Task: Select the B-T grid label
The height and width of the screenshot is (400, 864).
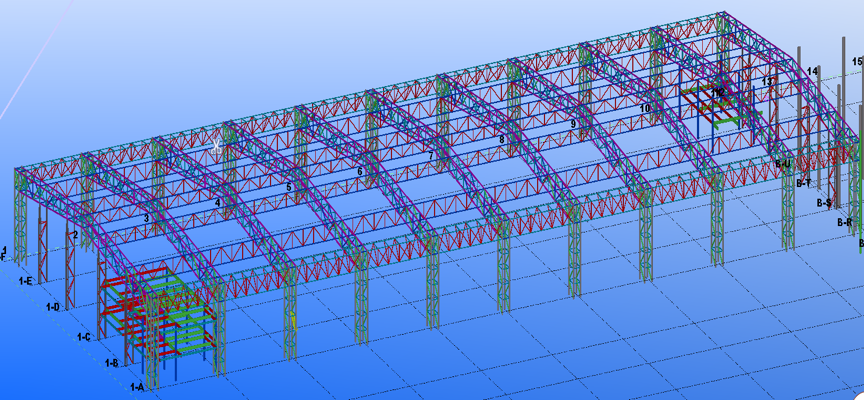Action: click(x=803, y=184)
